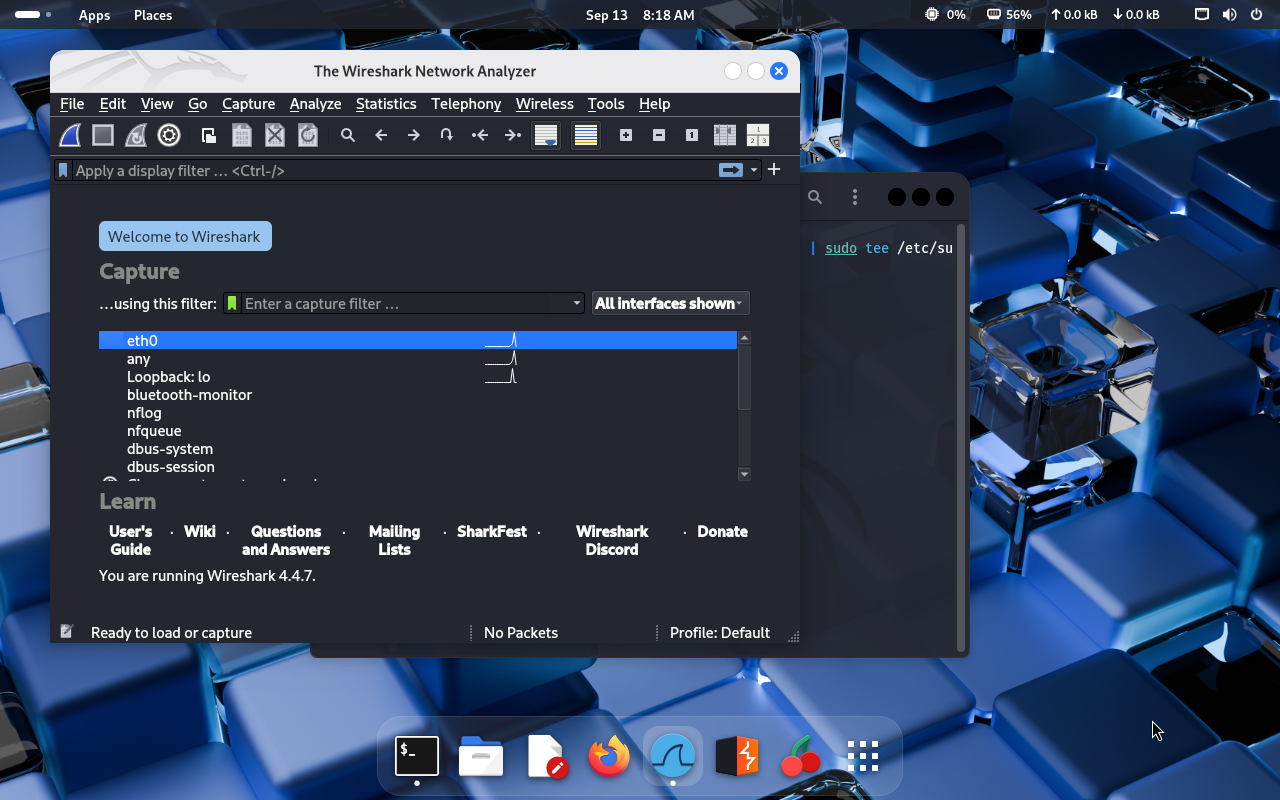Image resolution: width=1280 pixels, height=800 pixels.
Task: Open the All interfaces shown dropdown
Action: tap(670, 303)
